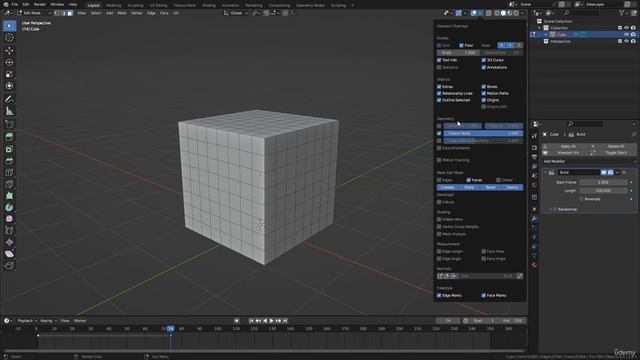The image size is (640, 360).
Task: Open the Global transform orientation dropdown
Action: coord(236,13)
